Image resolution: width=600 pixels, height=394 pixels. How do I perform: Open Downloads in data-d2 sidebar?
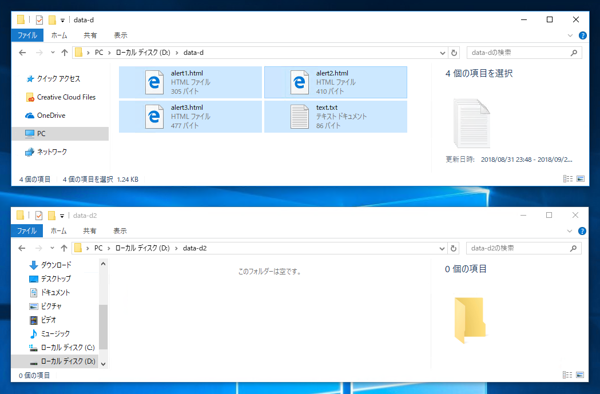(50, 265)
